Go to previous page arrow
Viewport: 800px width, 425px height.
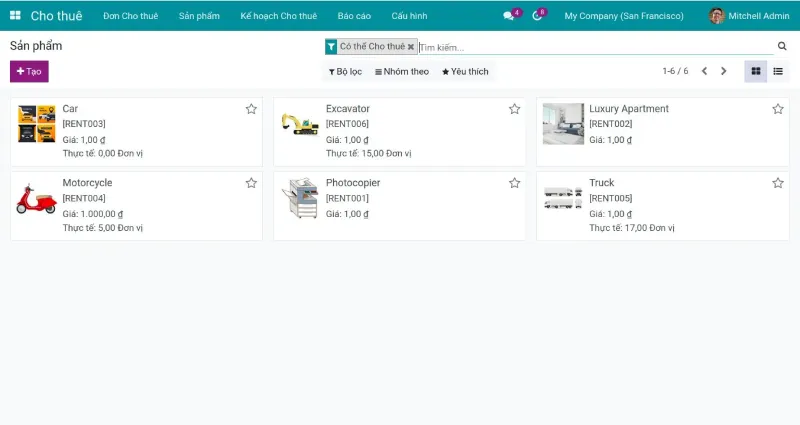pyautogui.click(x=704, y=71)
